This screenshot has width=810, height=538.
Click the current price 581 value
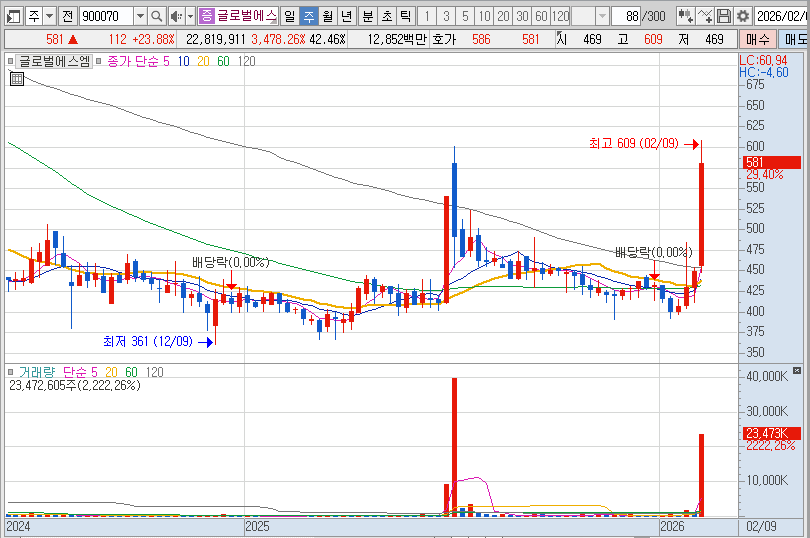(54, 39)
